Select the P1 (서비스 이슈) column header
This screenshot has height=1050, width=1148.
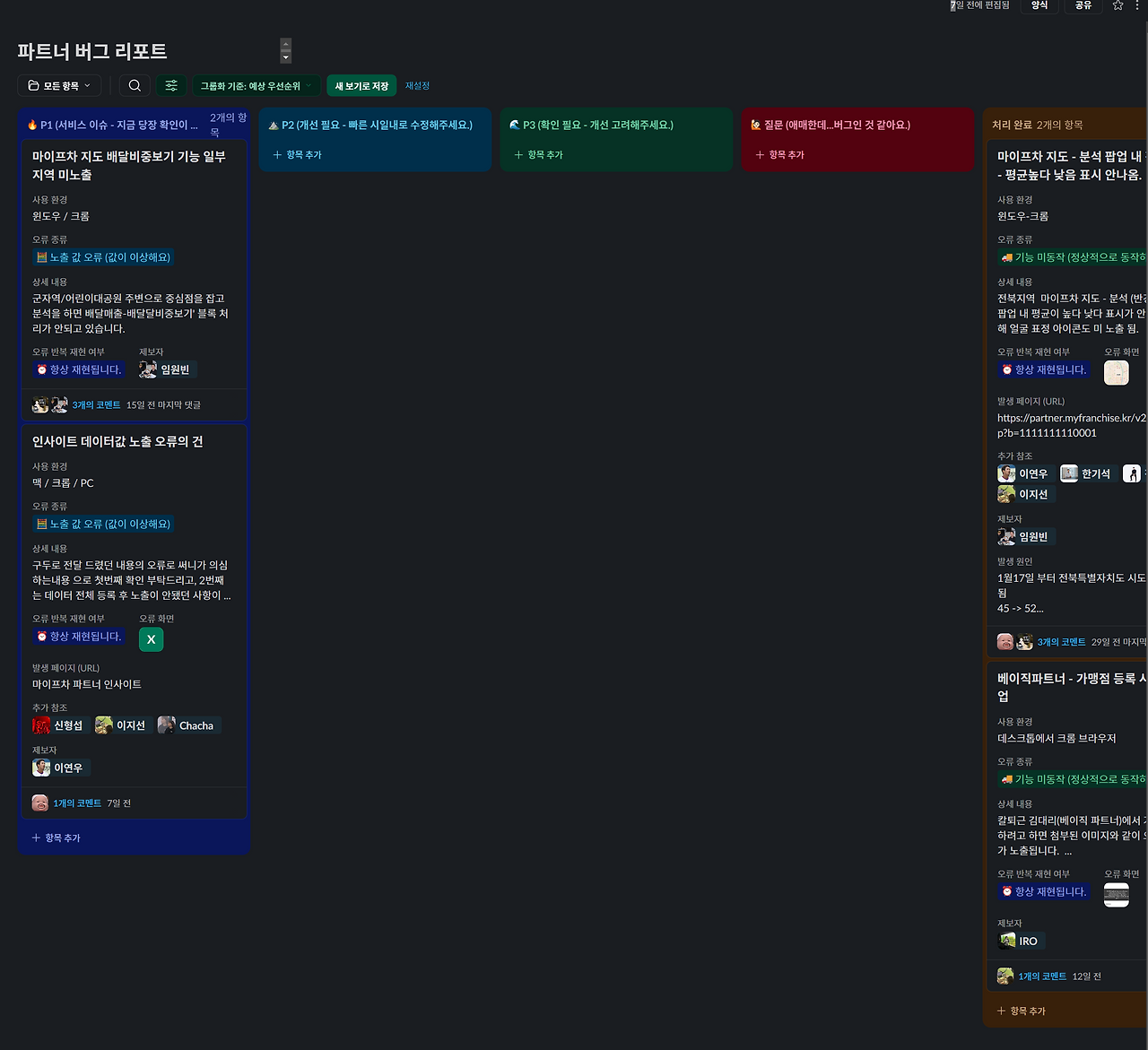[112, 125]
